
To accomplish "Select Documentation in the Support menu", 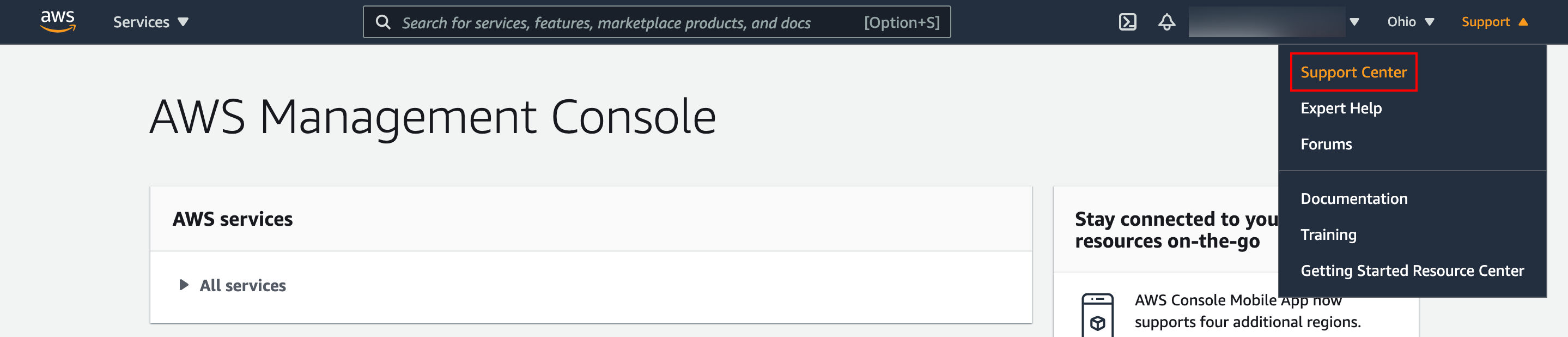I will point(1354,198).
